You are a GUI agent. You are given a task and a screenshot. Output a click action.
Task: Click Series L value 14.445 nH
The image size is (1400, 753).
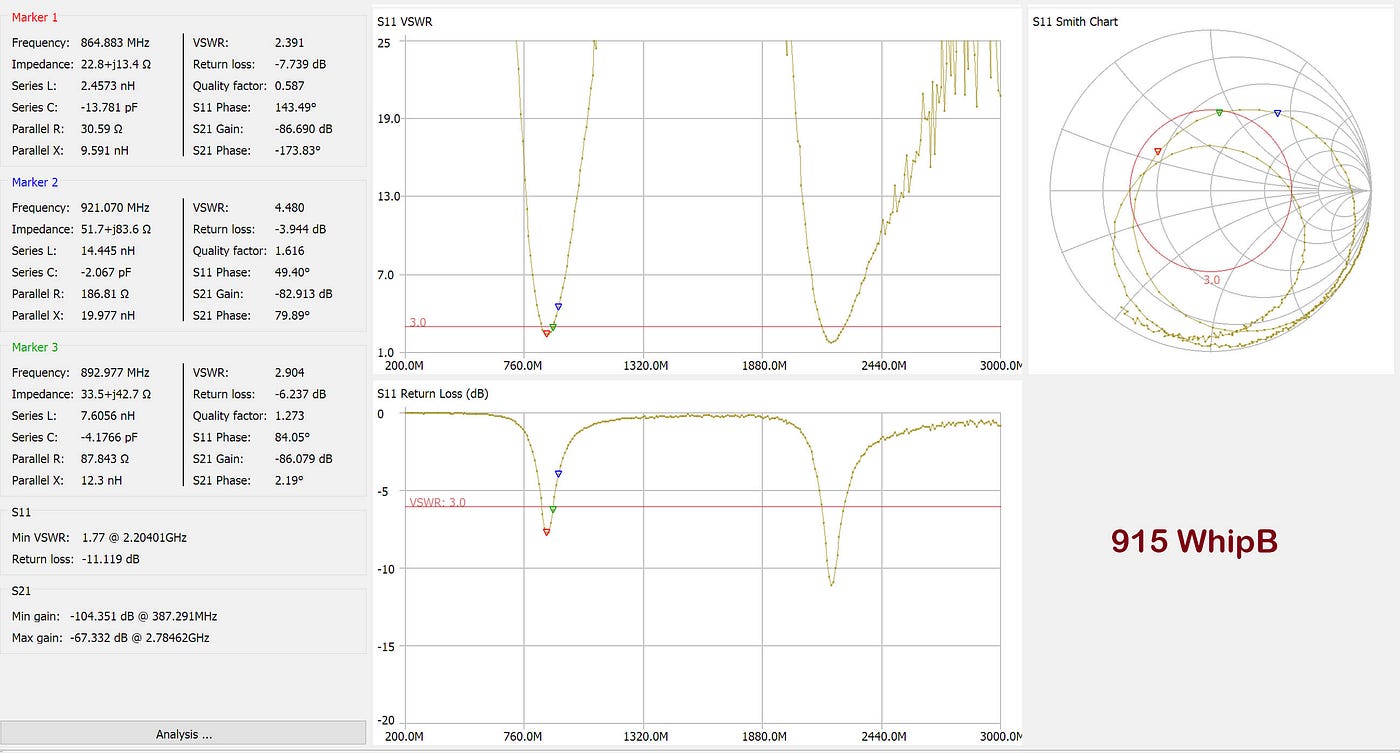[x=106, y=251]
